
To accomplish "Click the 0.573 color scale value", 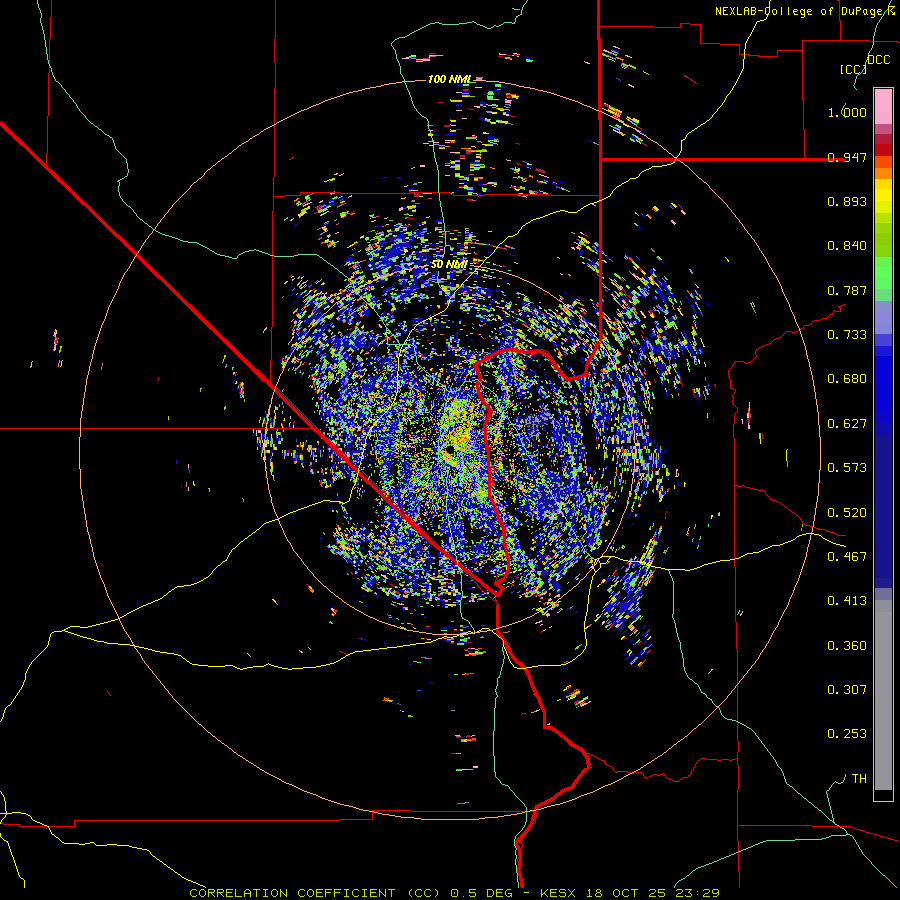I will click(847, 468).
